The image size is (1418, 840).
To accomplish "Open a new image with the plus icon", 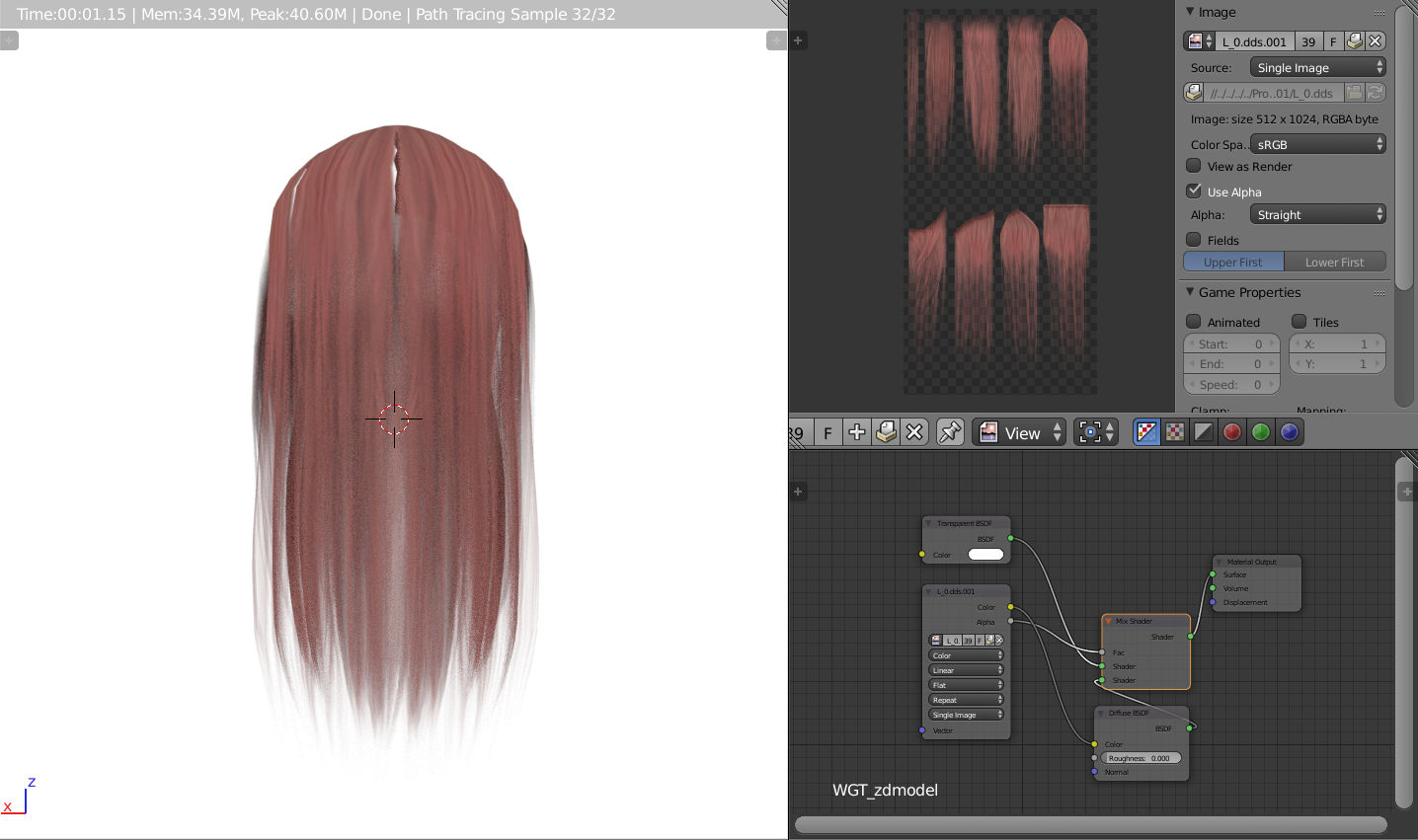I will click(x=857, y=431).
